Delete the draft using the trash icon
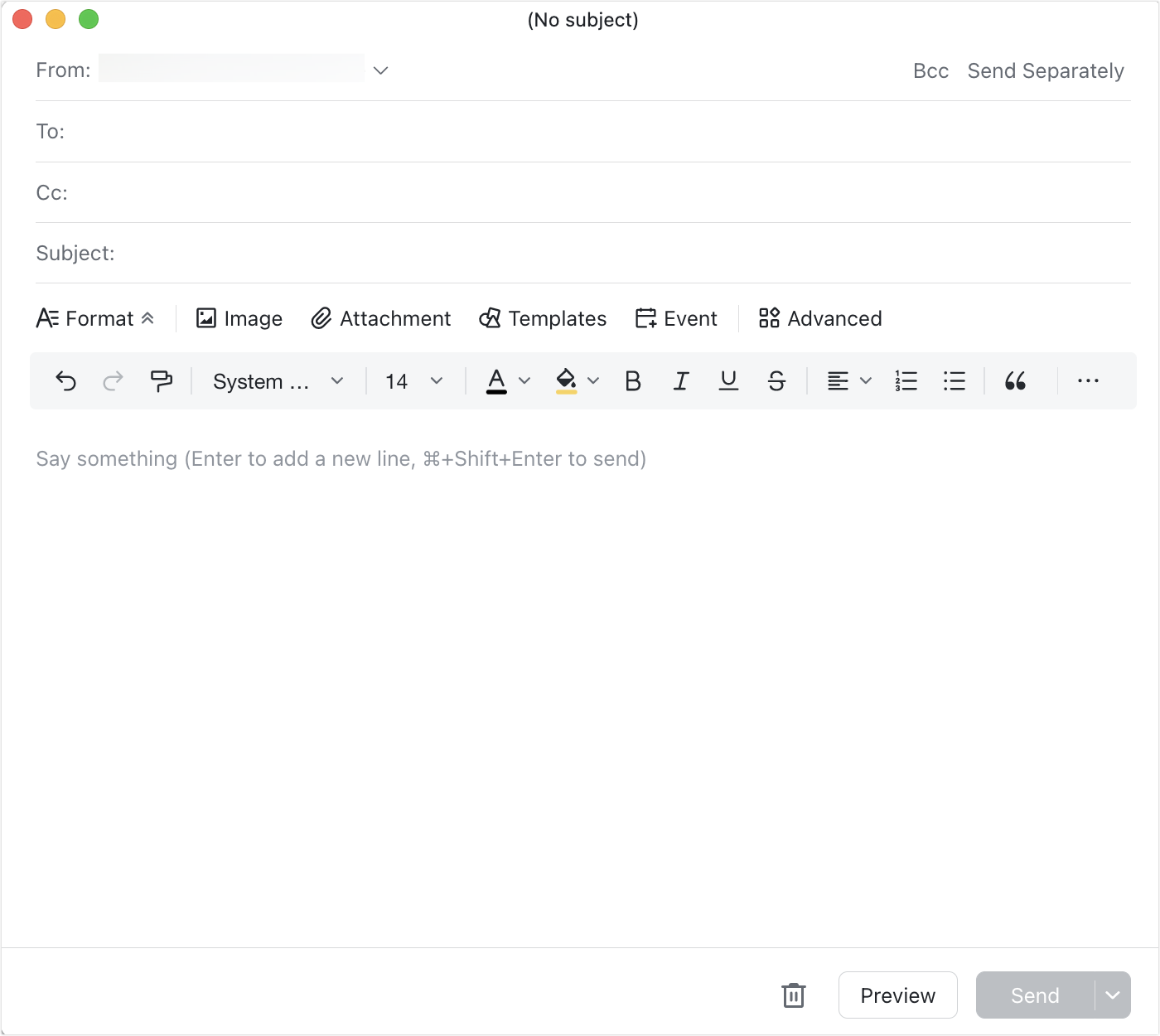The image size is (1160, 1036). tap(793, 995)
